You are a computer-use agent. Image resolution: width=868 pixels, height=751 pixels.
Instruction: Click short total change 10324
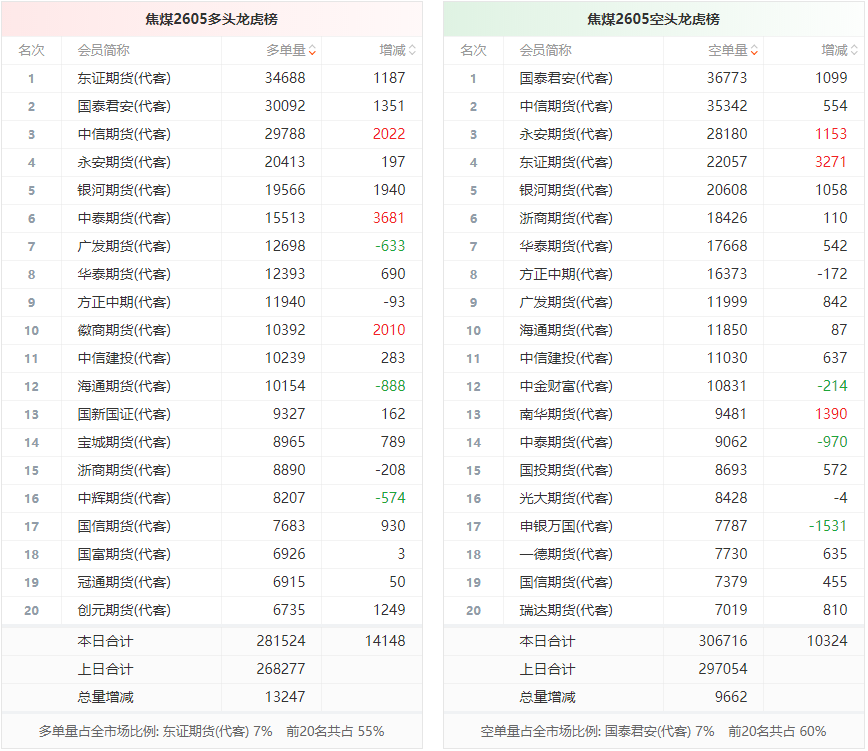pos(827,641)
